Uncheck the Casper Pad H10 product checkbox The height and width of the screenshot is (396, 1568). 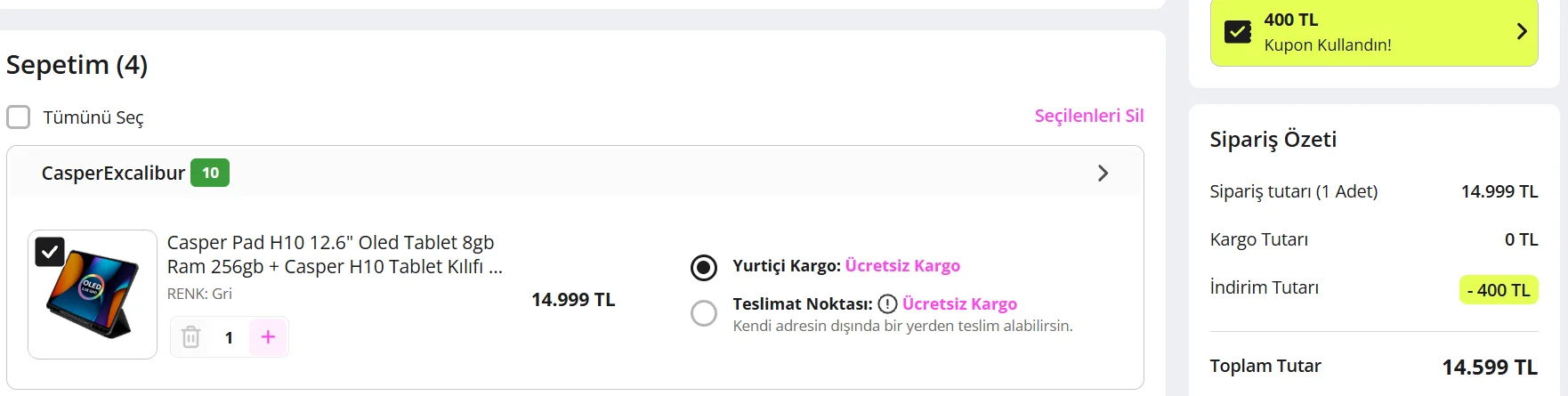[50, 252]
